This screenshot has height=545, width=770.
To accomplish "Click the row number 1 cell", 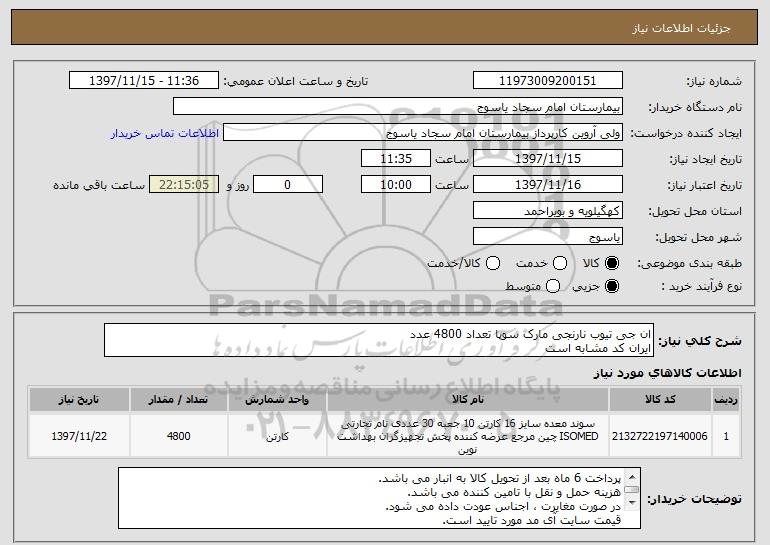I will (726, 436).
